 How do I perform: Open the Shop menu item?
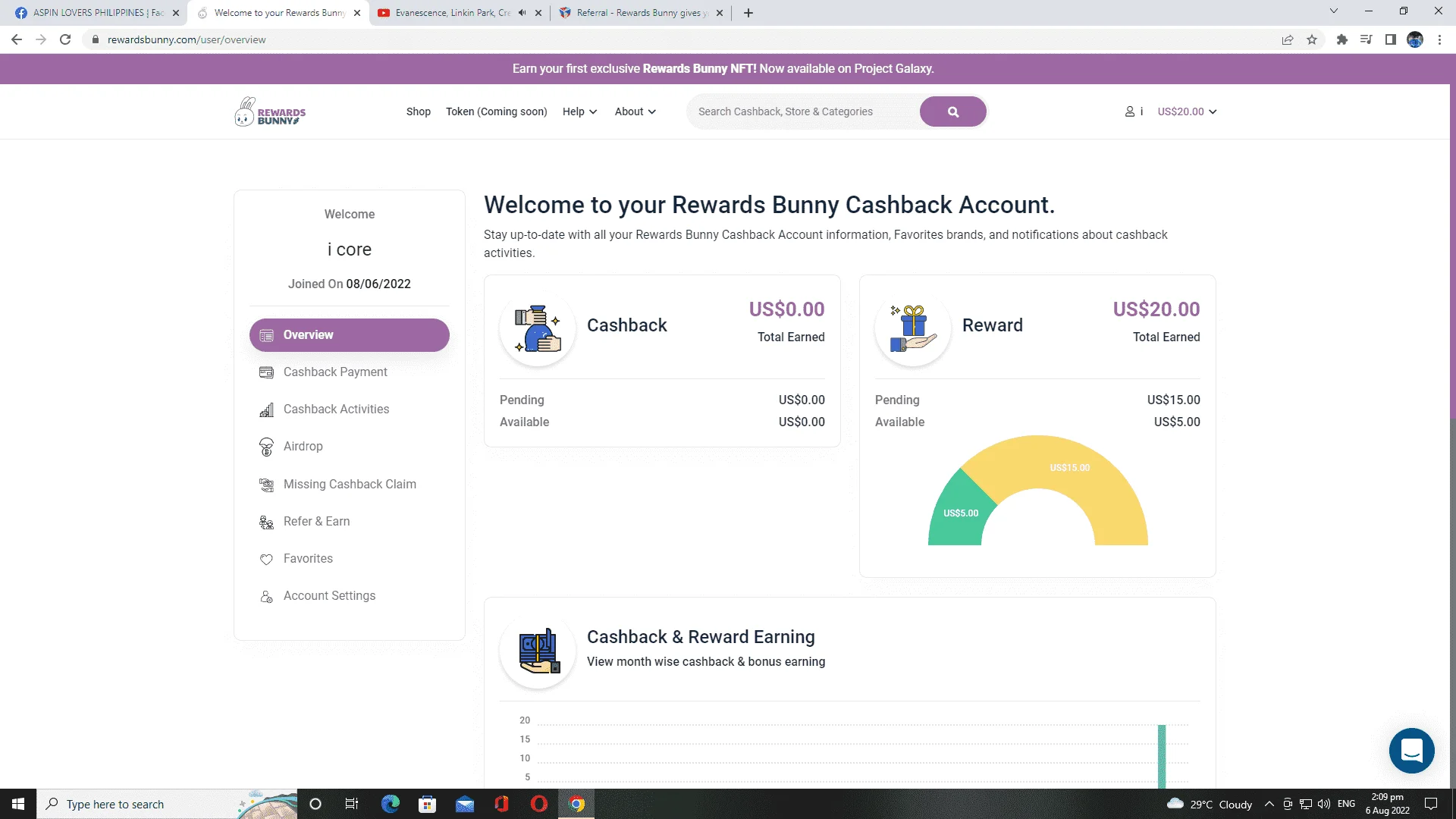[x=418, y=111]
